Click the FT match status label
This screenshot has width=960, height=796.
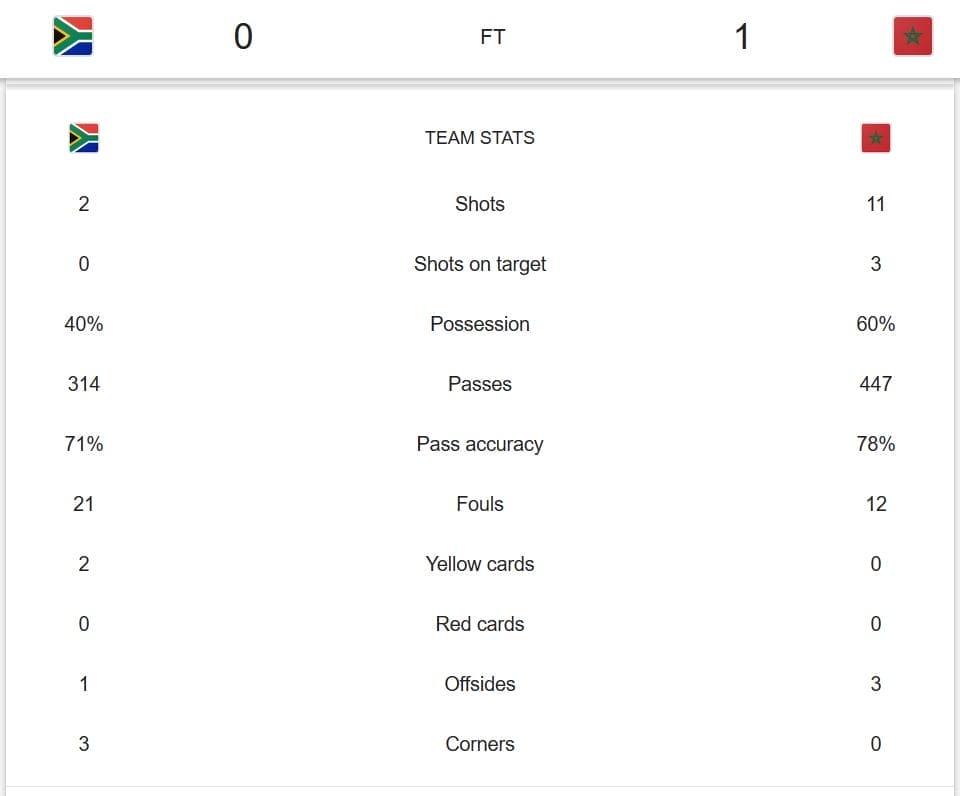pyautogui.click(x=492, y=37)
